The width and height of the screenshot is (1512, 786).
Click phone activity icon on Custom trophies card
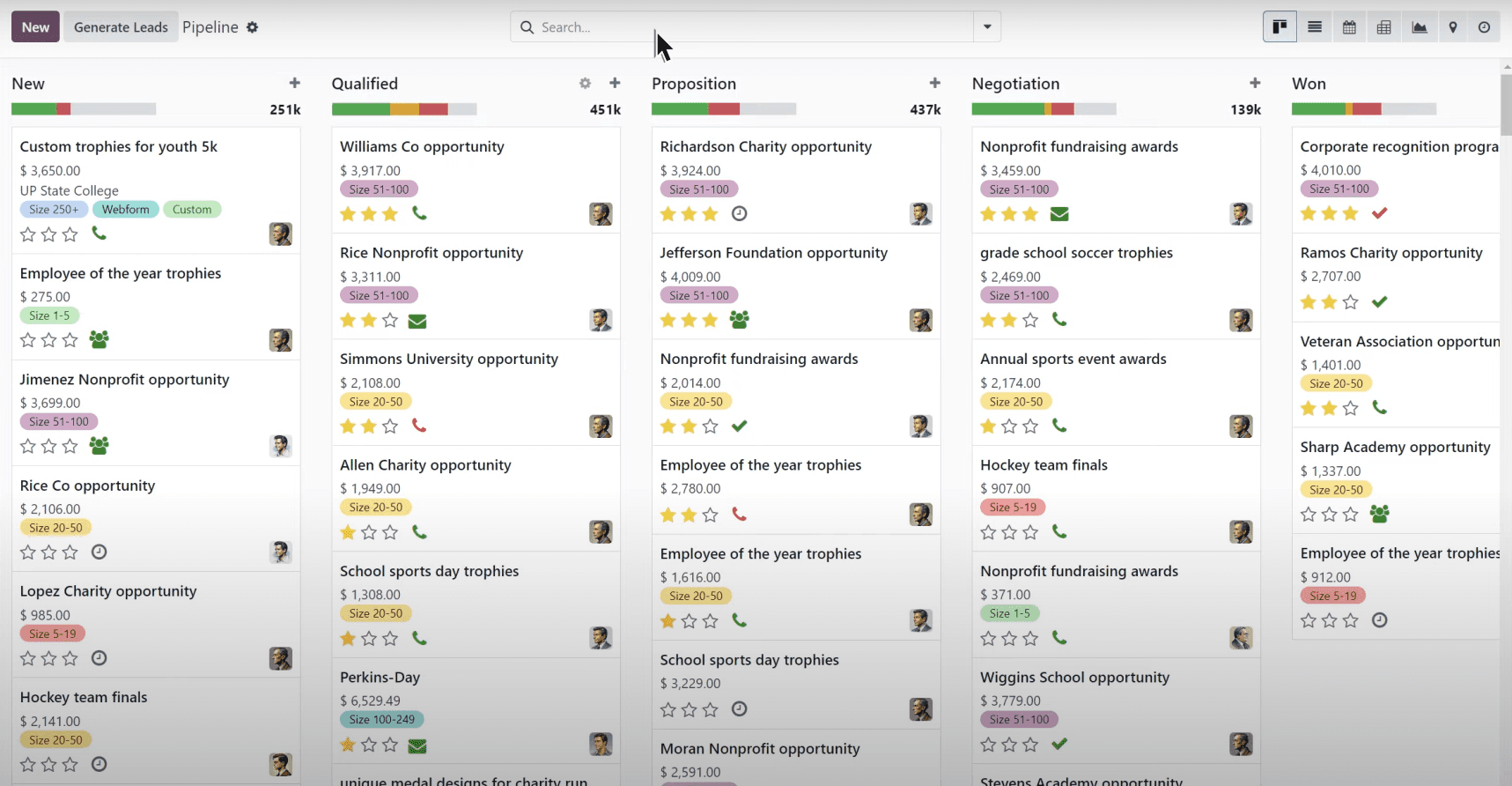(x=100, y=234)
